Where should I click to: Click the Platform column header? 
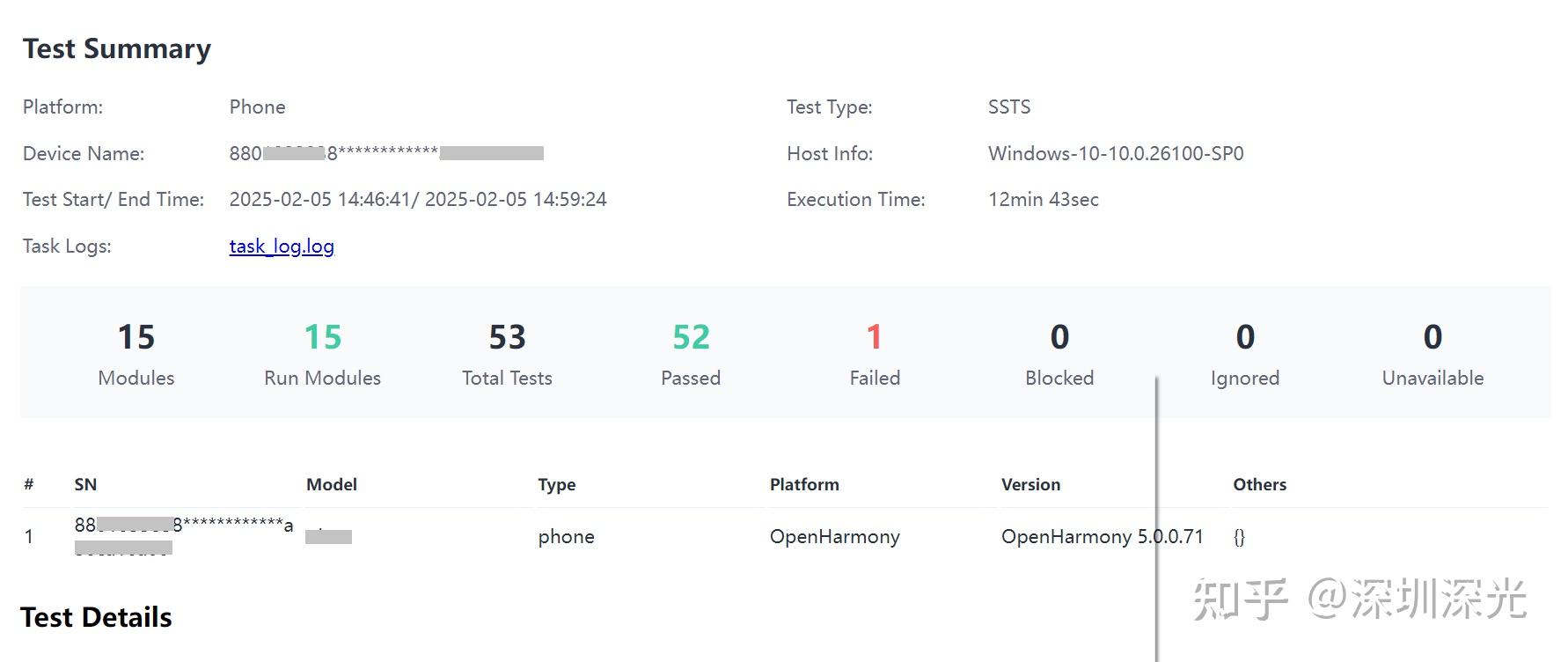pos(804,484)
